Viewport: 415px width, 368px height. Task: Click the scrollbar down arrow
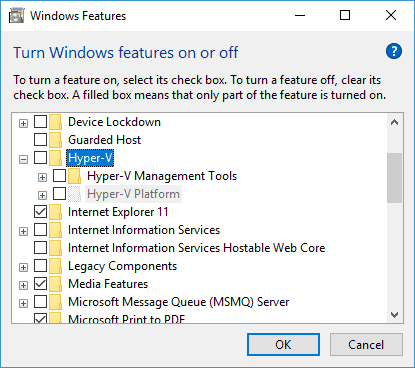(x=395, y=315)
